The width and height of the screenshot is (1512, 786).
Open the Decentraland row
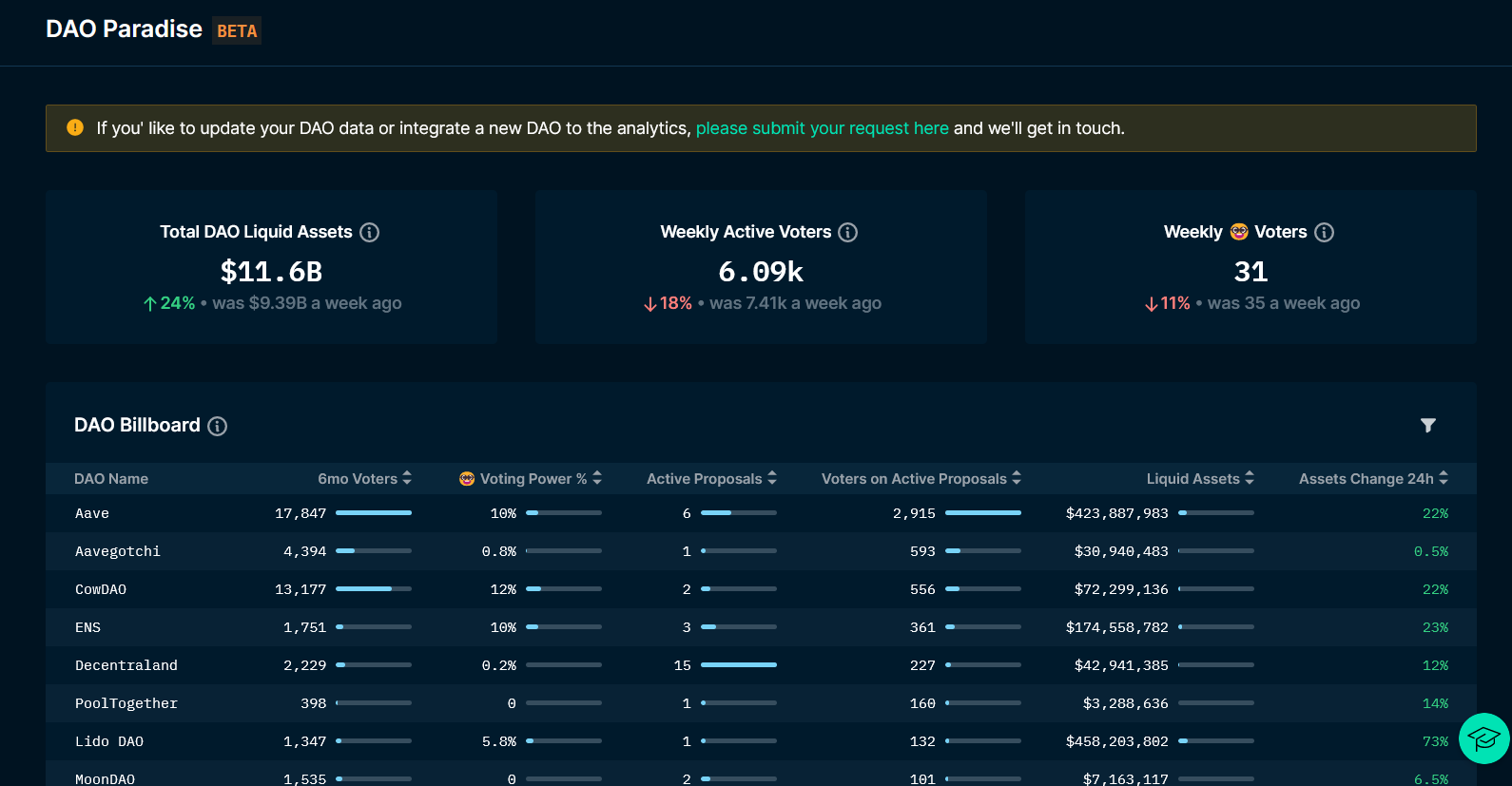point(761,665)
